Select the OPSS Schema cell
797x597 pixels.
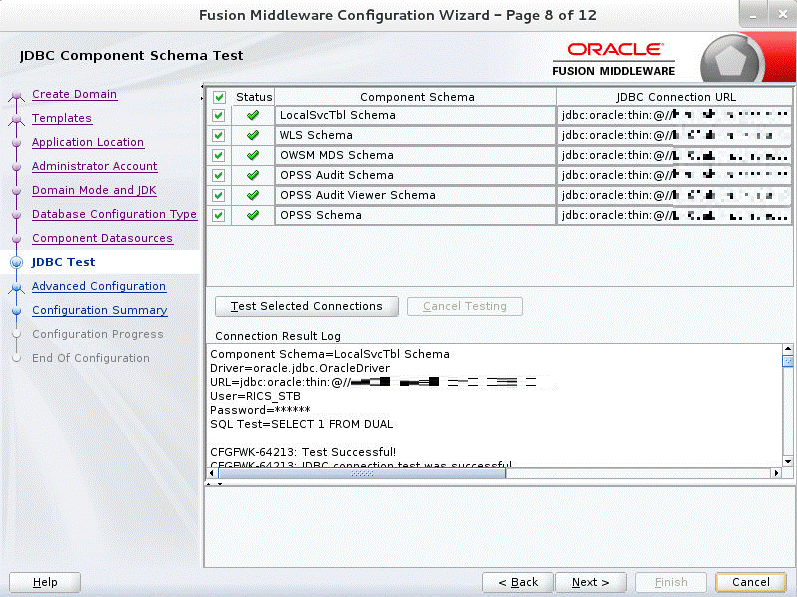(415, 215)
